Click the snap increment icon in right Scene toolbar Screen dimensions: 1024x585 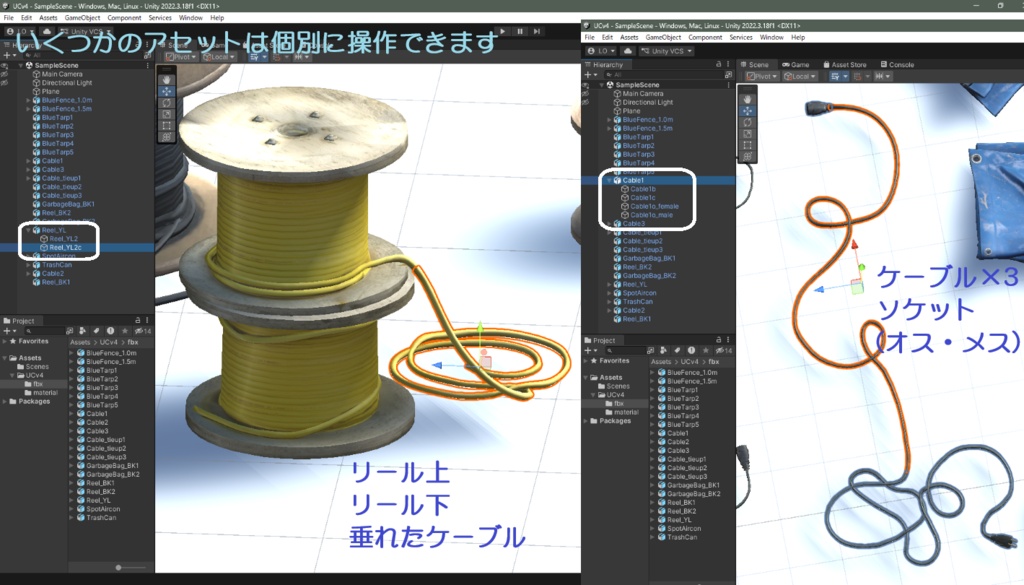click(x=881, y=76)
